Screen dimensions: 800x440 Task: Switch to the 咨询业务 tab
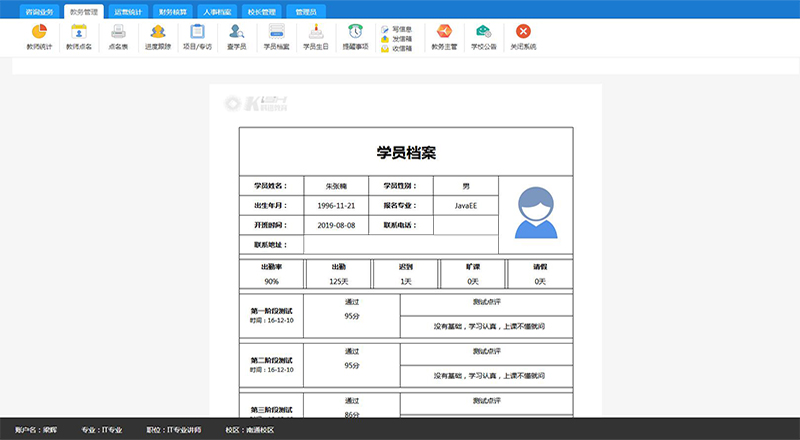(40, 12)
